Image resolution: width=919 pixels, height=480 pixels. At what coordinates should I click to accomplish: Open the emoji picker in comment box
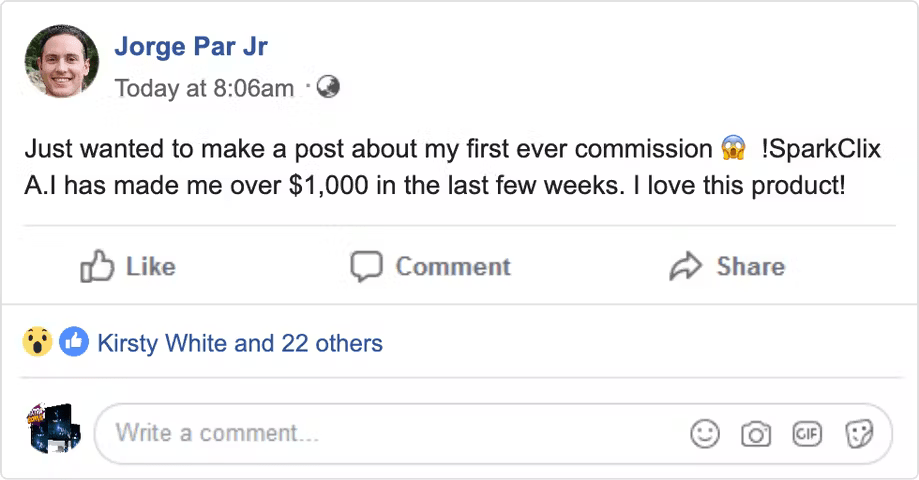pos(705,433)
